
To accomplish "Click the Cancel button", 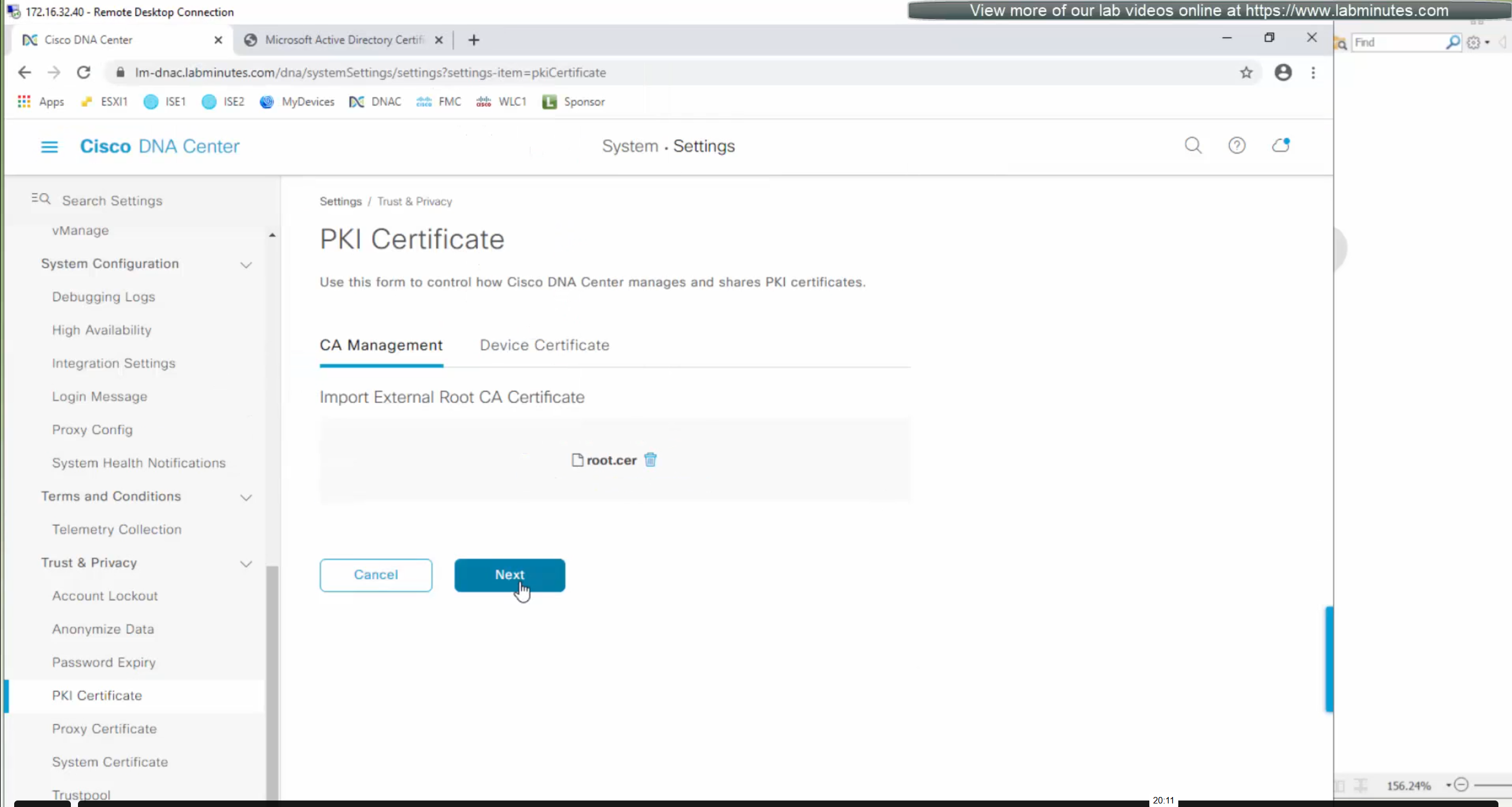I will click(376, 575).
